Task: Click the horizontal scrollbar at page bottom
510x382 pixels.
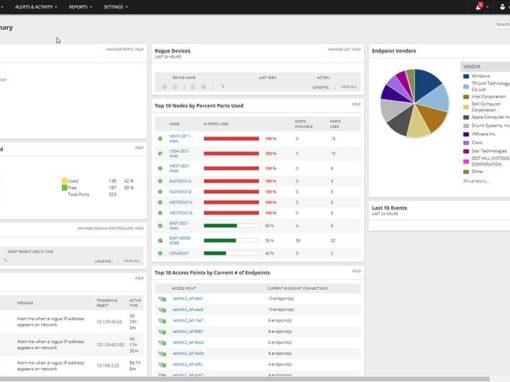Action: (x=245, y=379)
